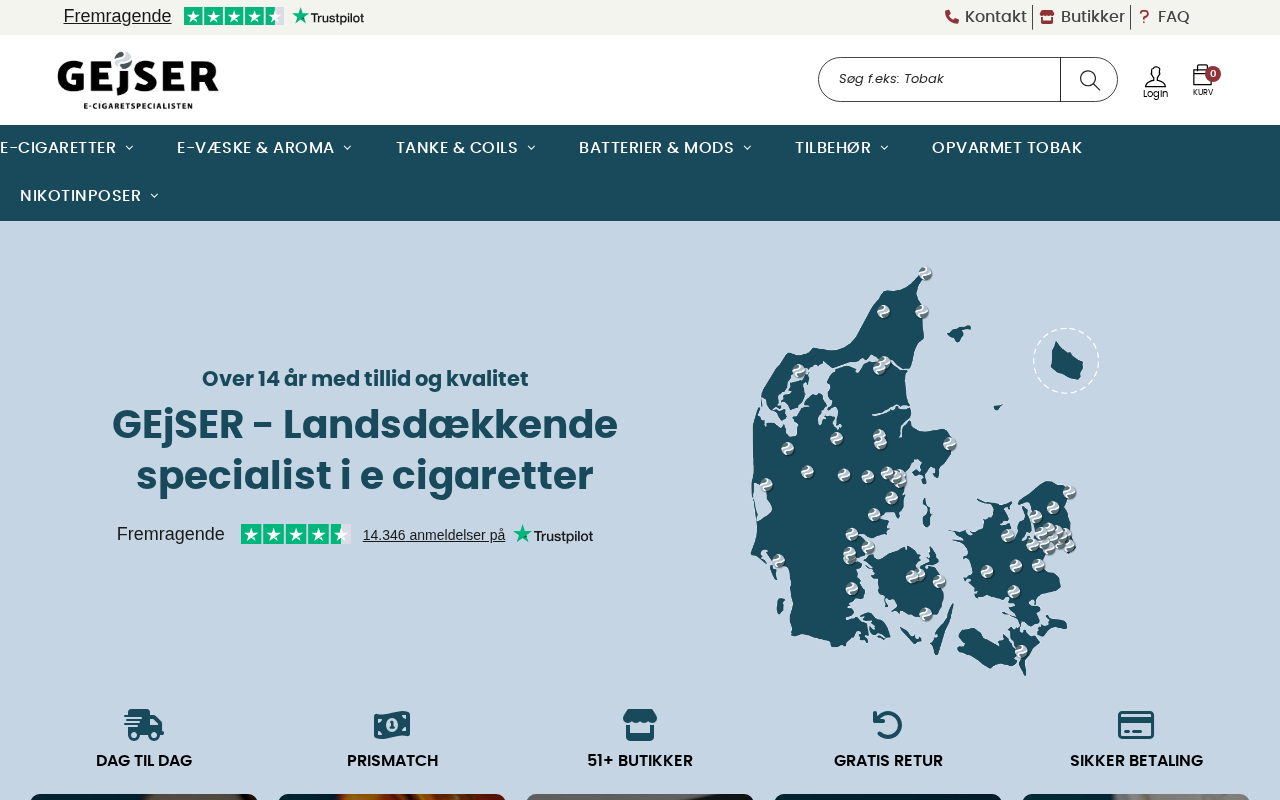Click the delivery truck Dag til dag icon

click(144, 725)
